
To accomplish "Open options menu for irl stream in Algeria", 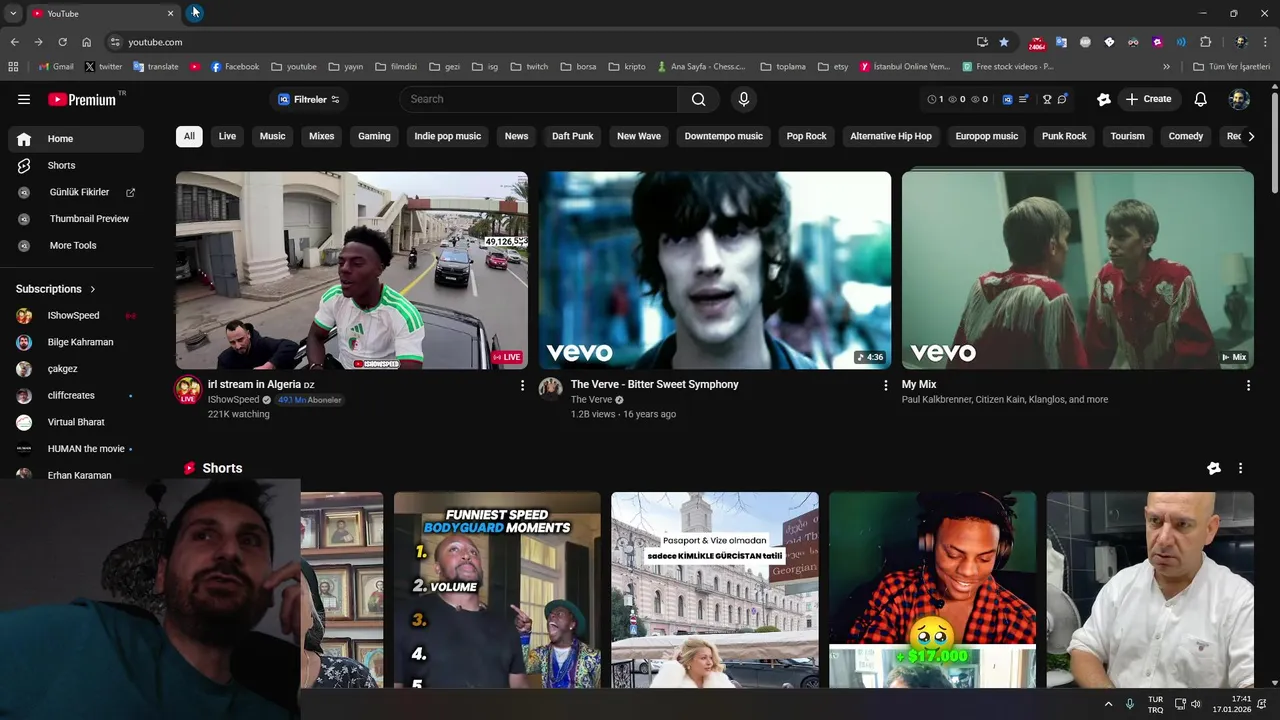I will (x=522, y=385).
